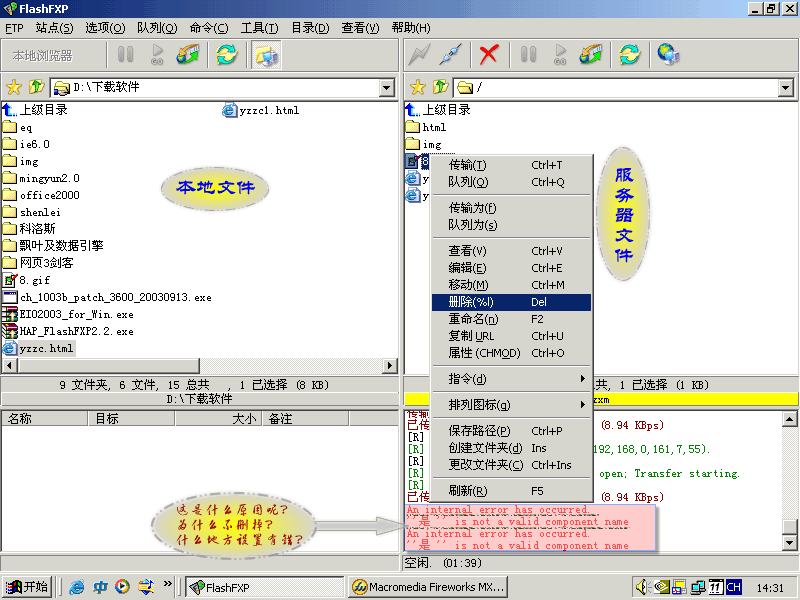Choose 更改文件夹(C) in context menu

(x=511, y=465)
